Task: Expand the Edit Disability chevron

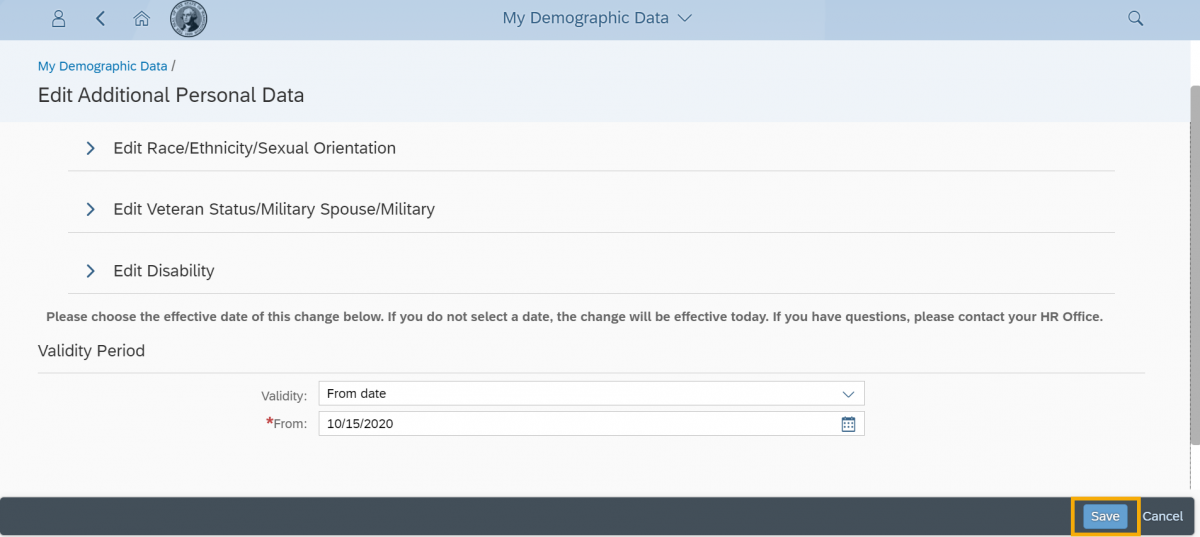Action: tap(90, 271)
